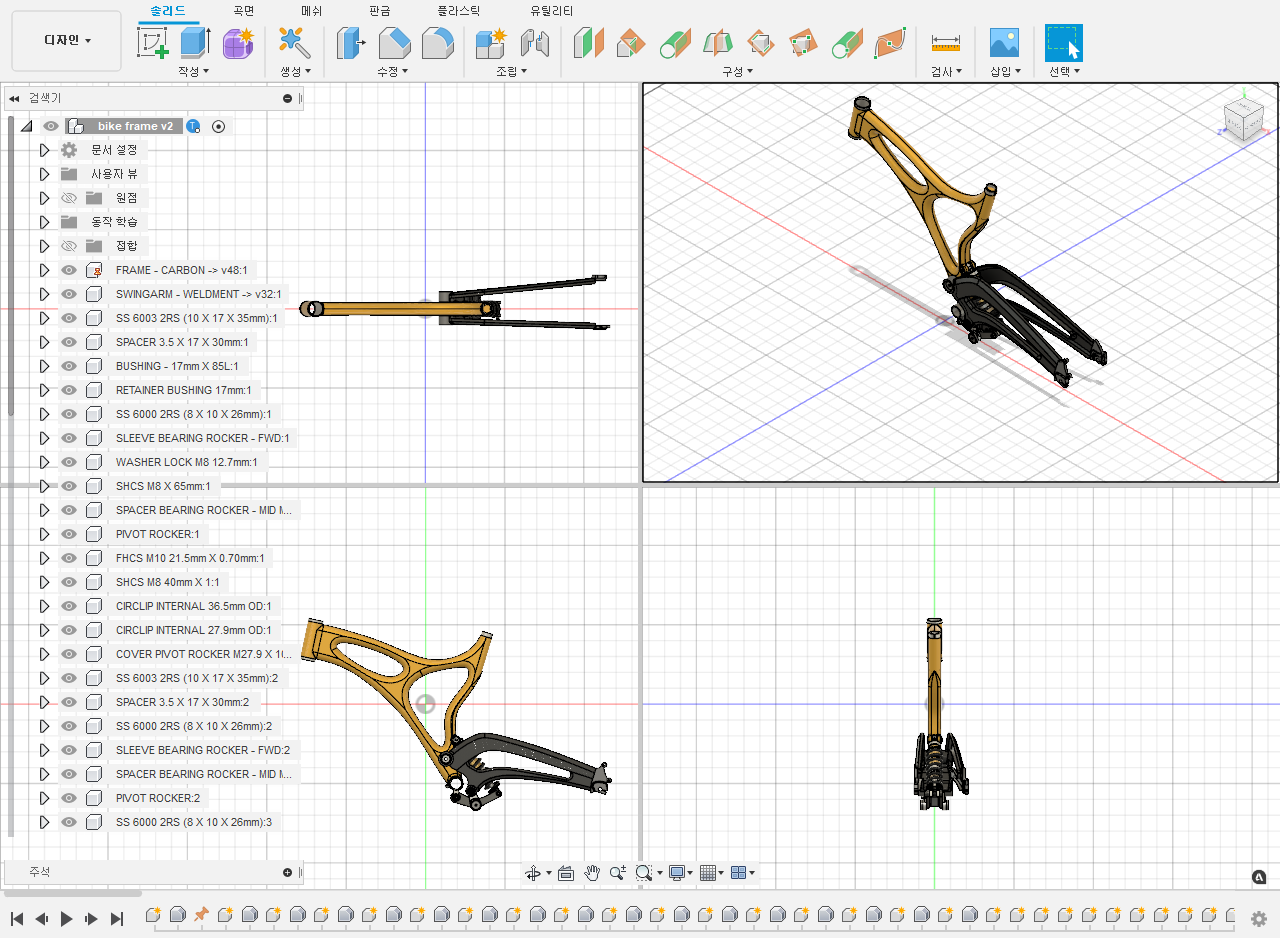1280x938 pixels.
Task: Select the Extrude tool in 작성 group
Action: [195, 44]
